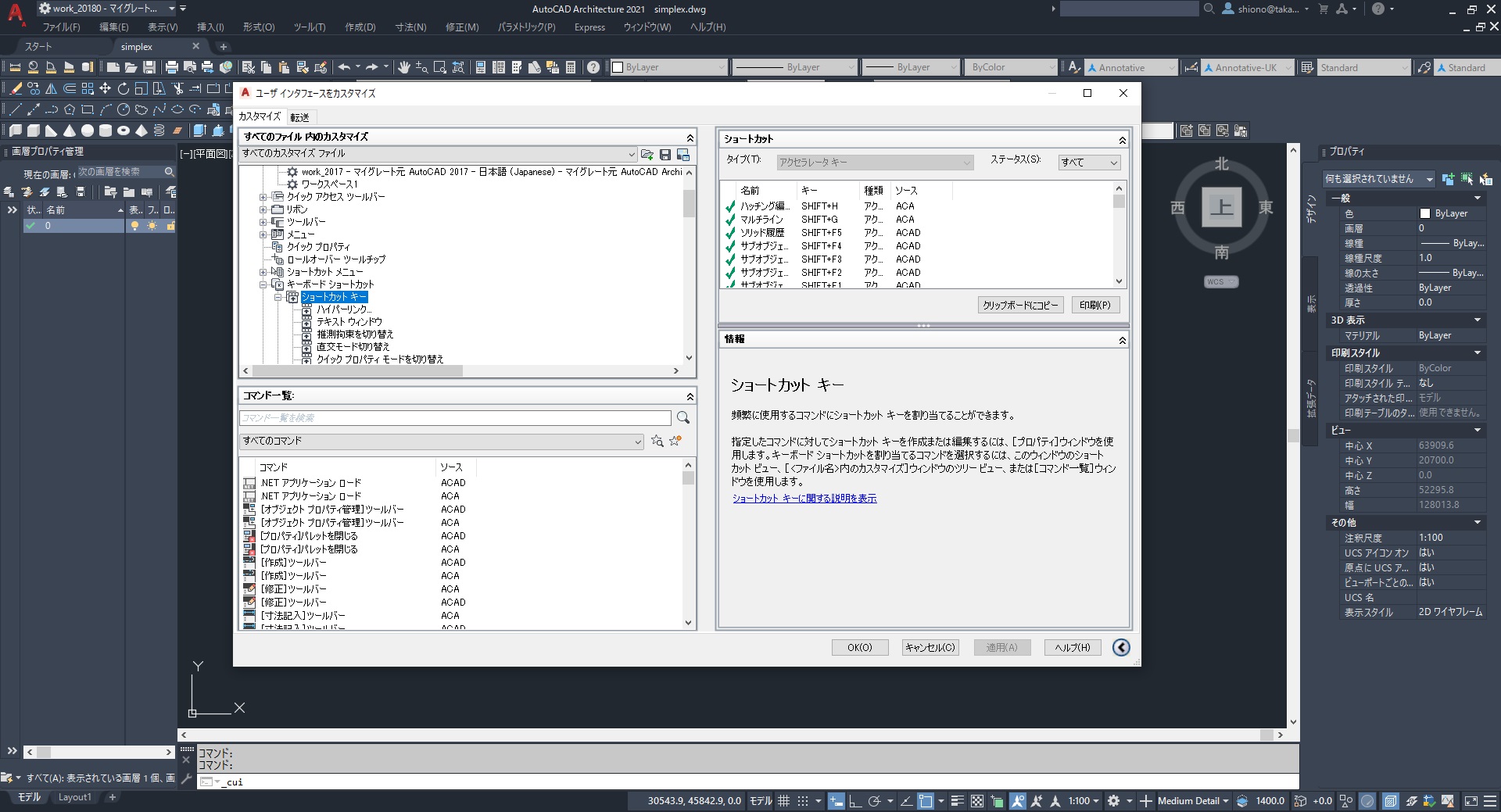The image size is (1501, 812).
Task: Select the Cone solid tool
Action: (x=69, y=131)
